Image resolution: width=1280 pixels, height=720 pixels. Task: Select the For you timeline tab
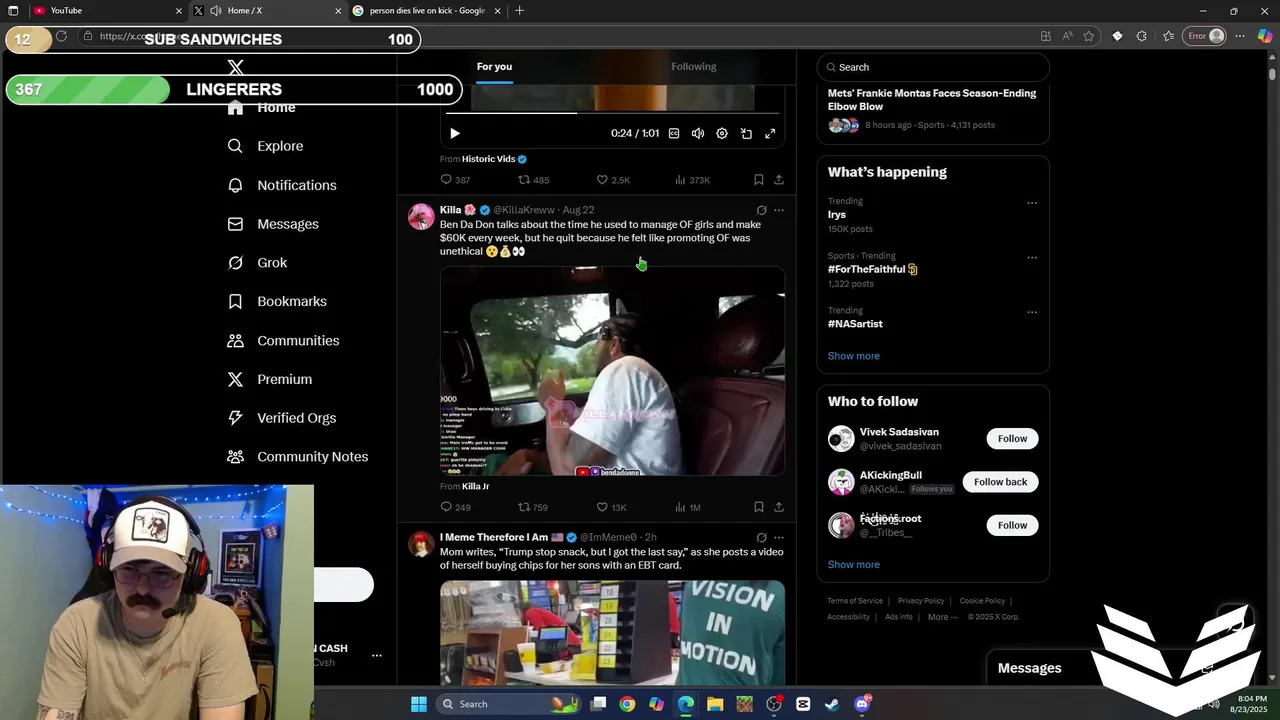coord(494,67)
